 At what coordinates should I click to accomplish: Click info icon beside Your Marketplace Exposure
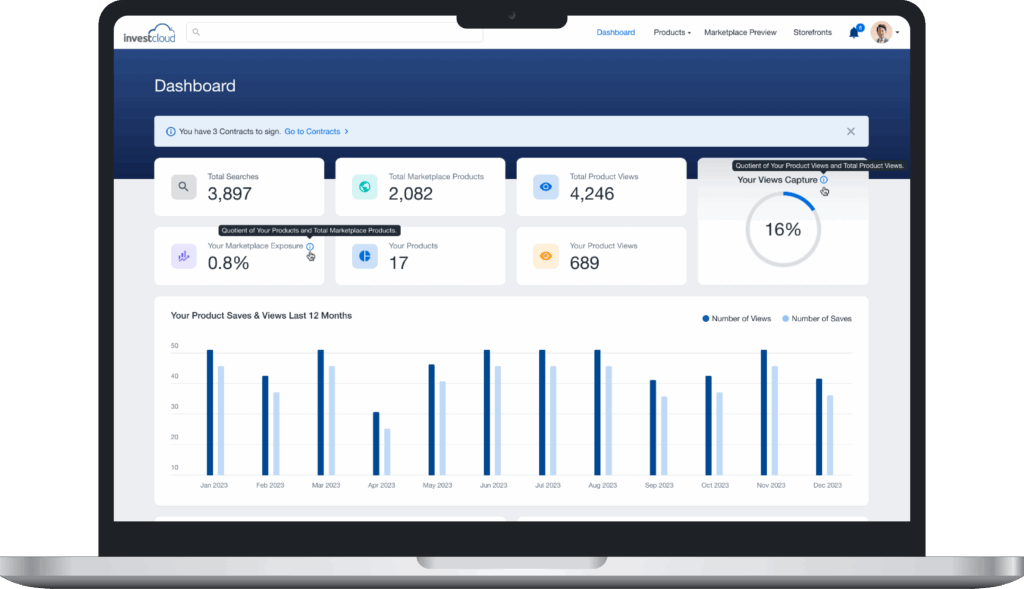[310, 246]
